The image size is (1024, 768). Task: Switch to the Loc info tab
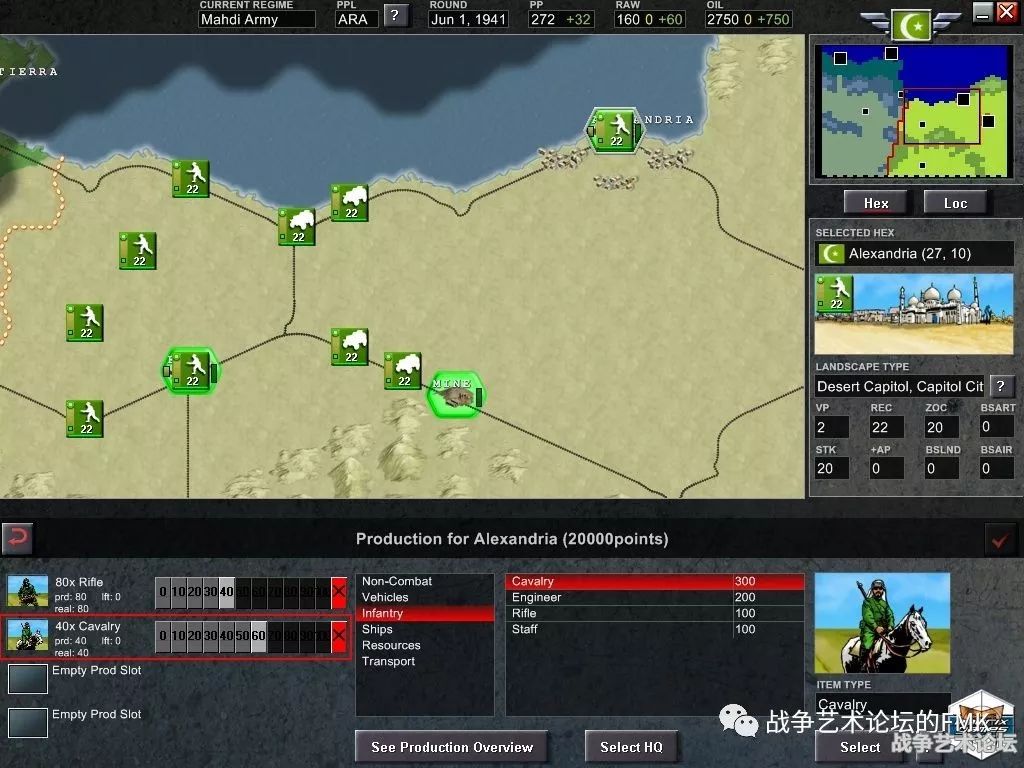[x=955, y=203]
